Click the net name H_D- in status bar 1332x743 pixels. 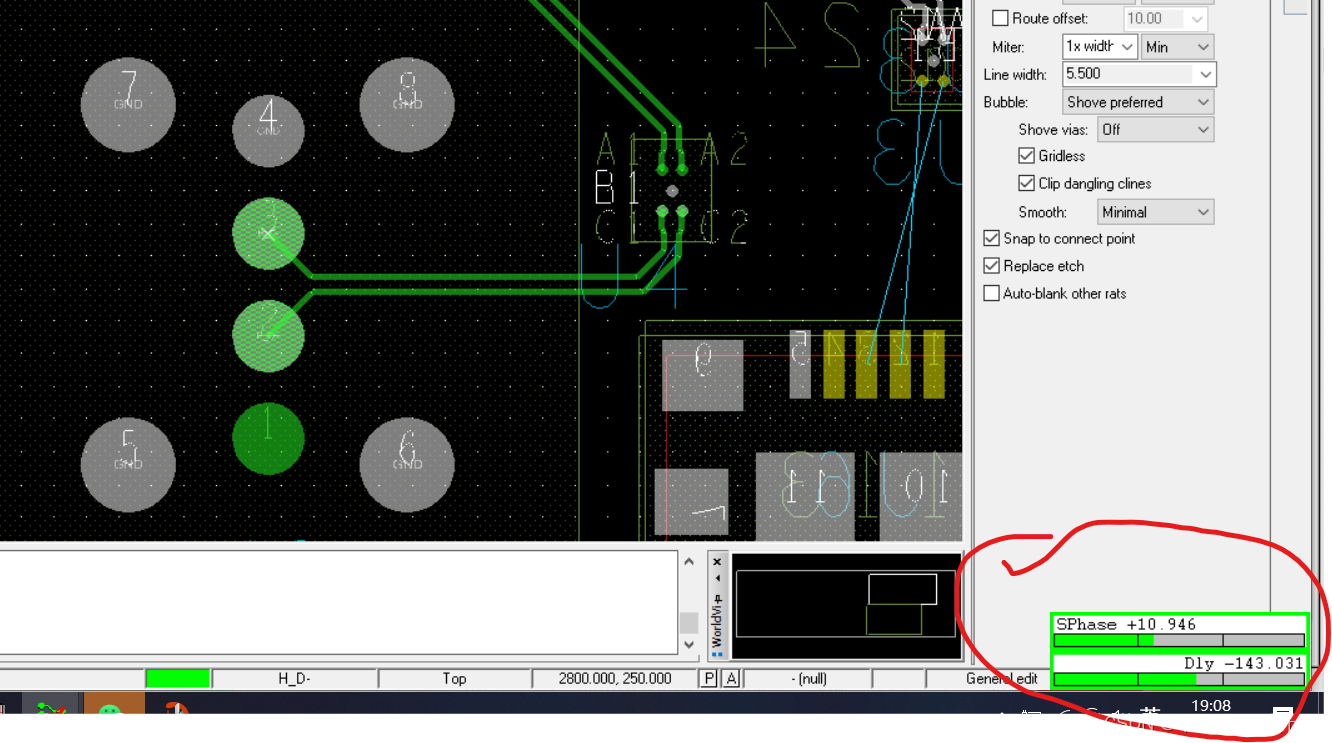click(x=294, y=678)
